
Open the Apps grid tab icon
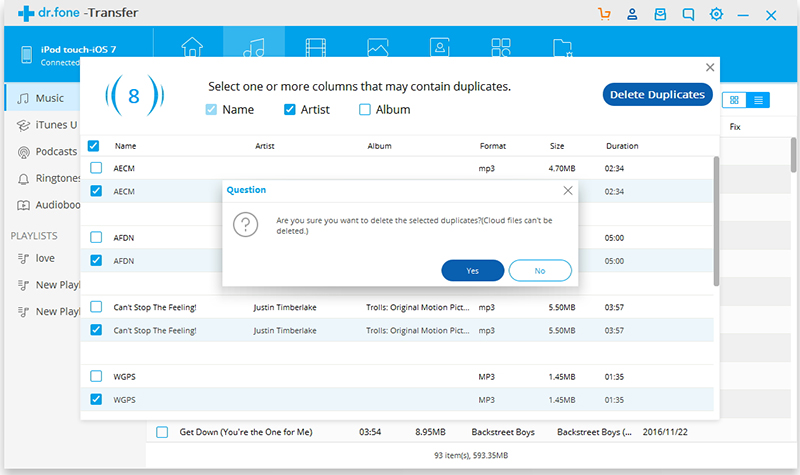click(x=501, y=47)
